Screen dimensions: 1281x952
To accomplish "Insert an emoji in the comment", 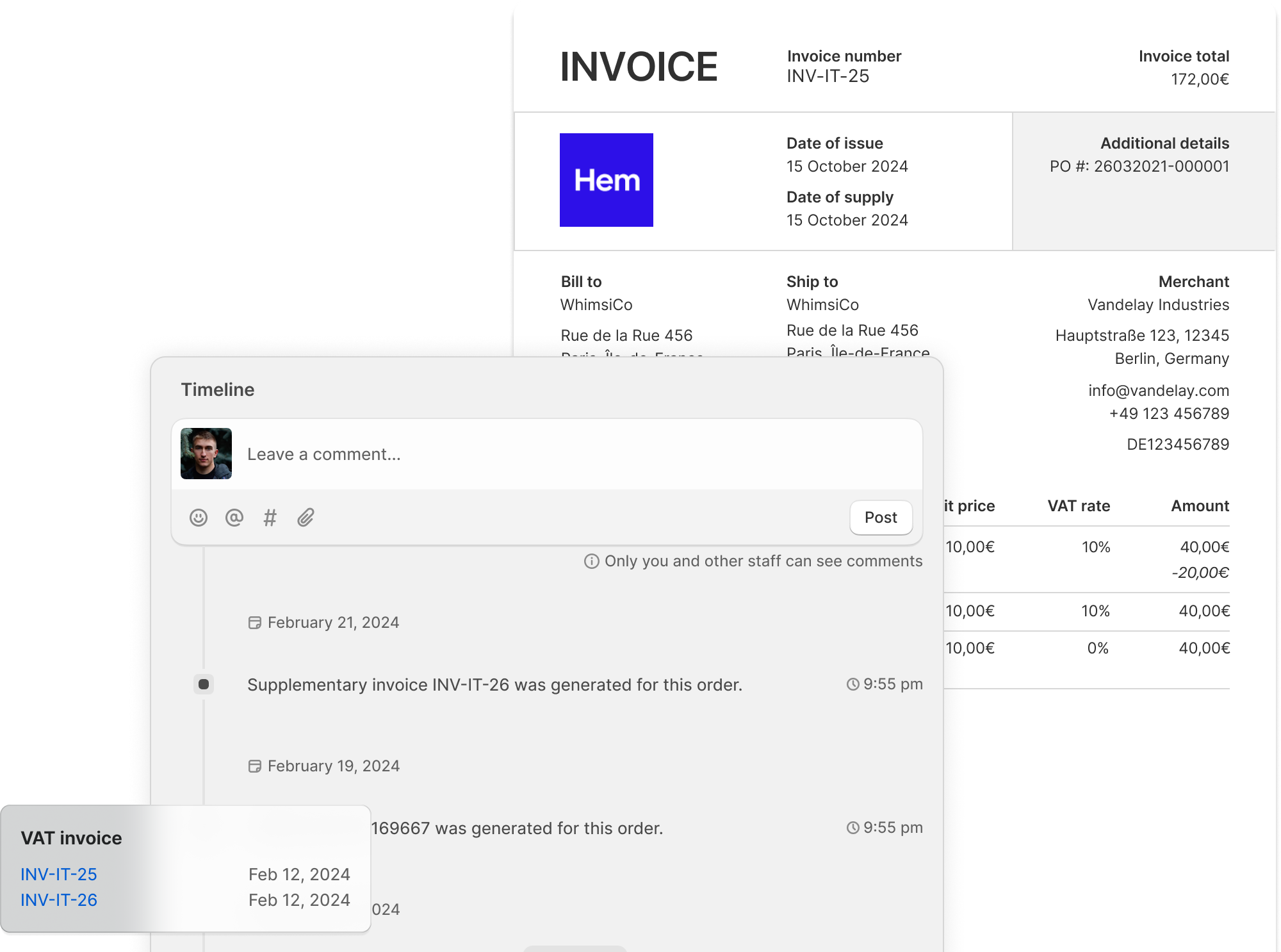I will click(x=199, y=518).
